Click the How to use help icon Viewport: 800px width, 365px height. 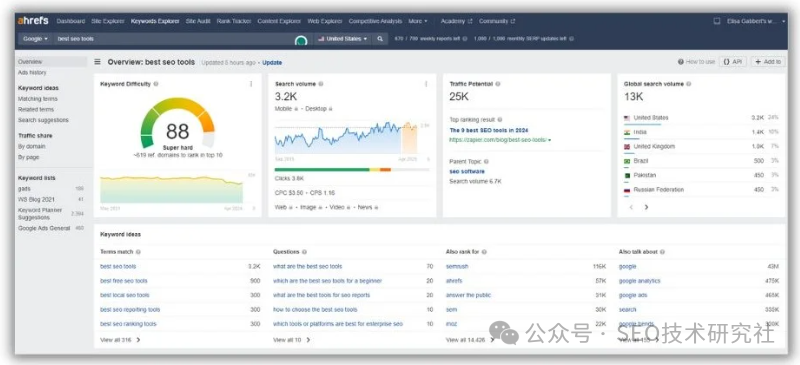pyautogui.click(x=680, y=62)
